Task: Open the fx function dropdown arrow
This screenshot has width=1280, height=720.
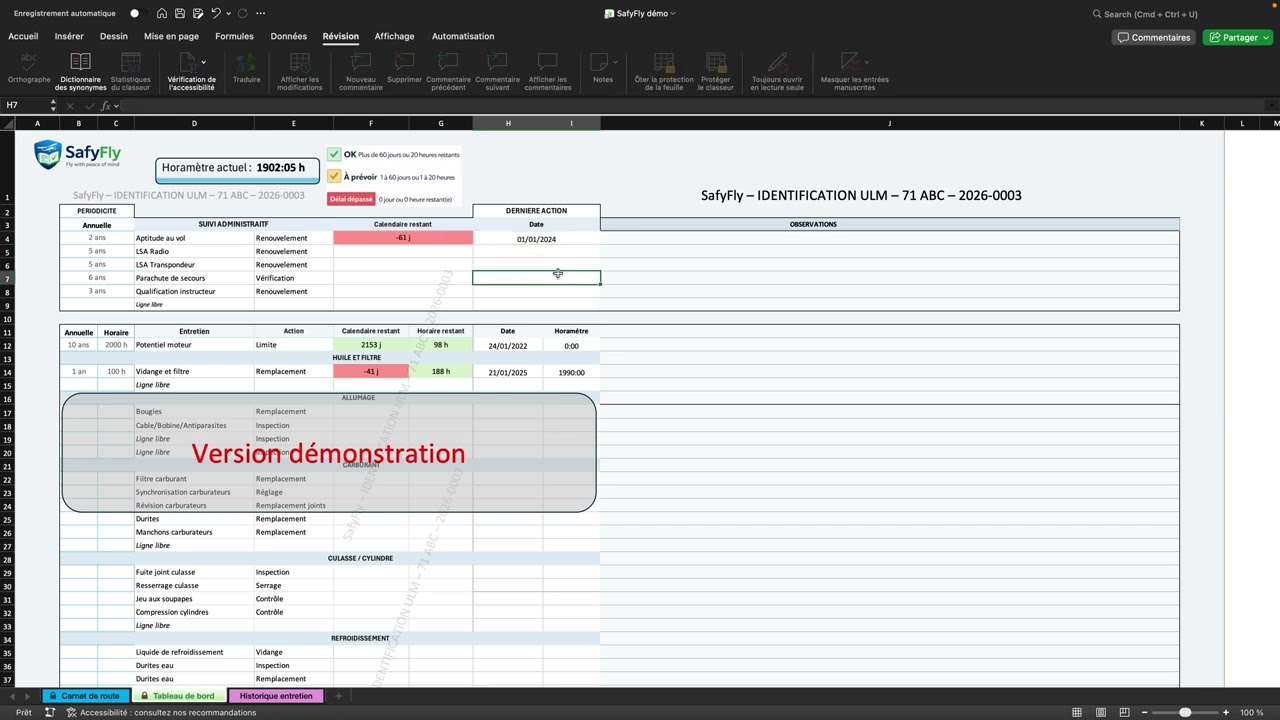Action: point(116,105)
